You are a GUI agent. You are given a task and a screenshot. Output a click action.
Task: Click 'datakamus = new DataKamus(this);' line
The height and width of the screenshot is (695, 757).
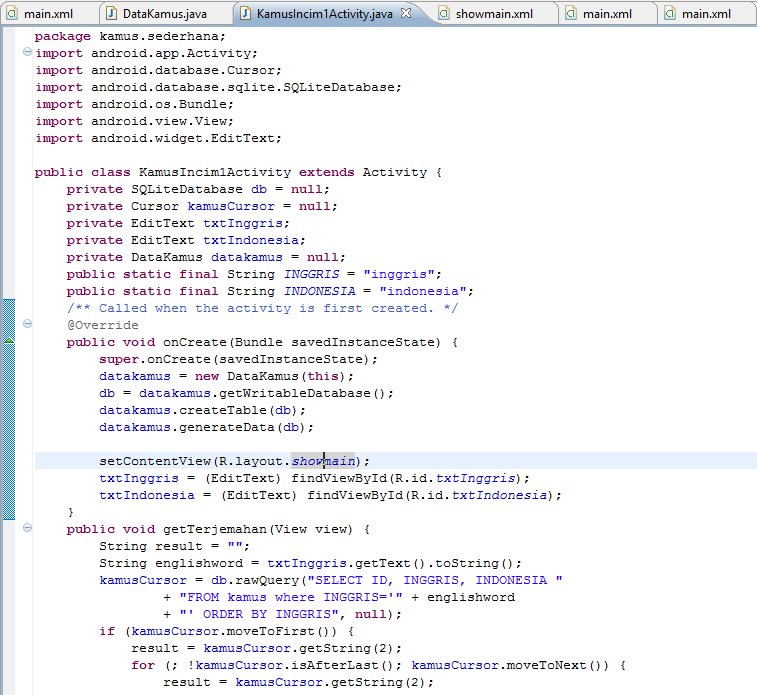point(226,376)
